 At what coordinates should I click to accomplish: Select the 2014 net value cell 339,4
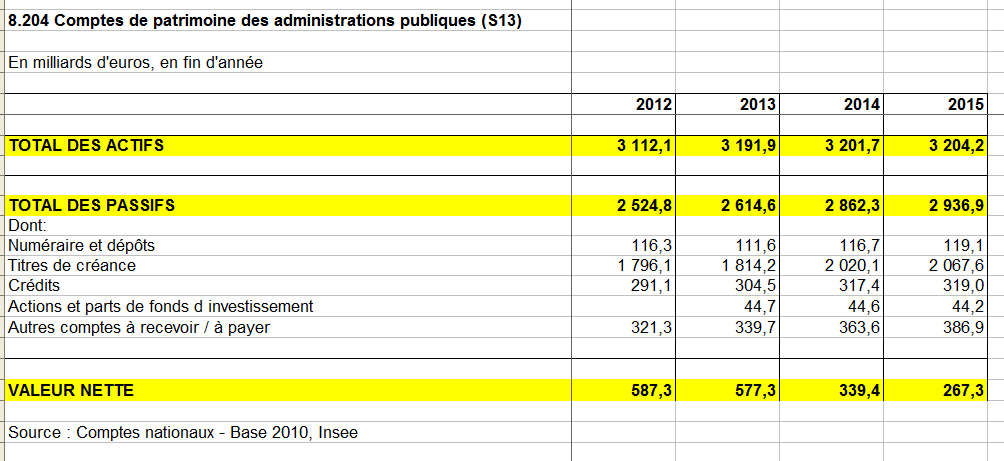[x=860, y=390]
